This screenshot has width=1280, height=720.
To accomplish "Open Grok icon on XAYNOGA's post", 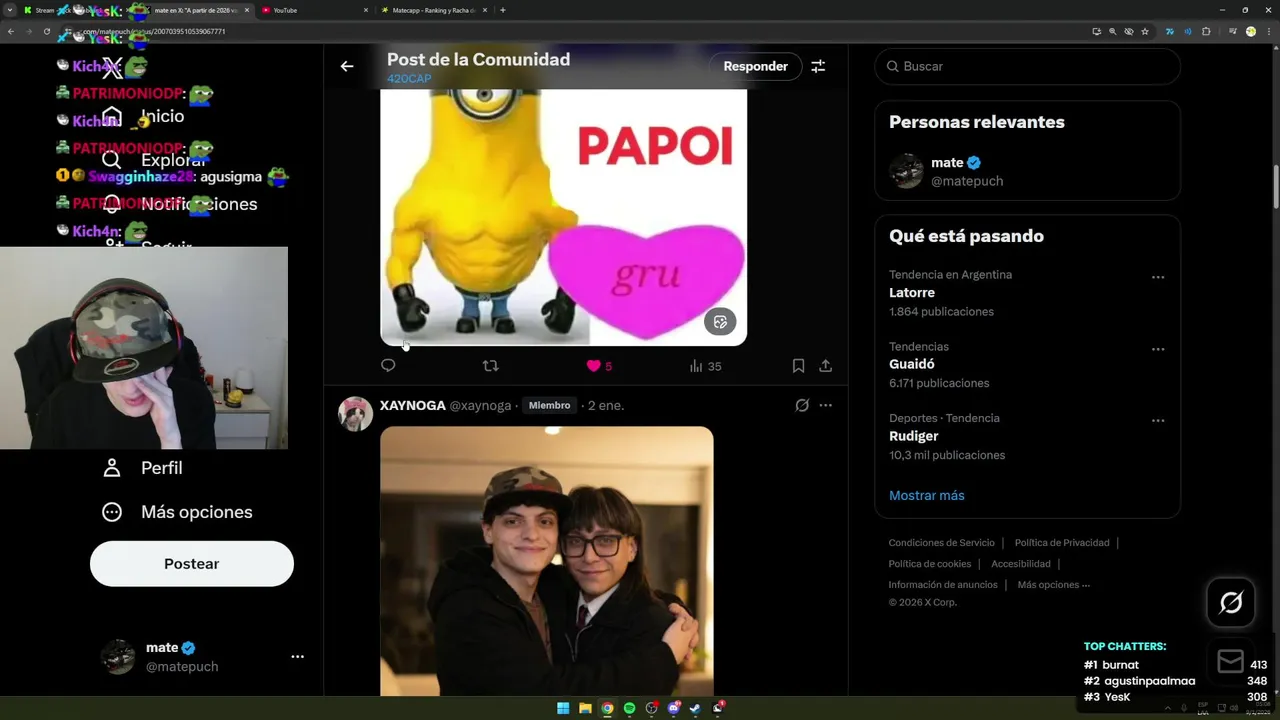I will click(801, 405).
